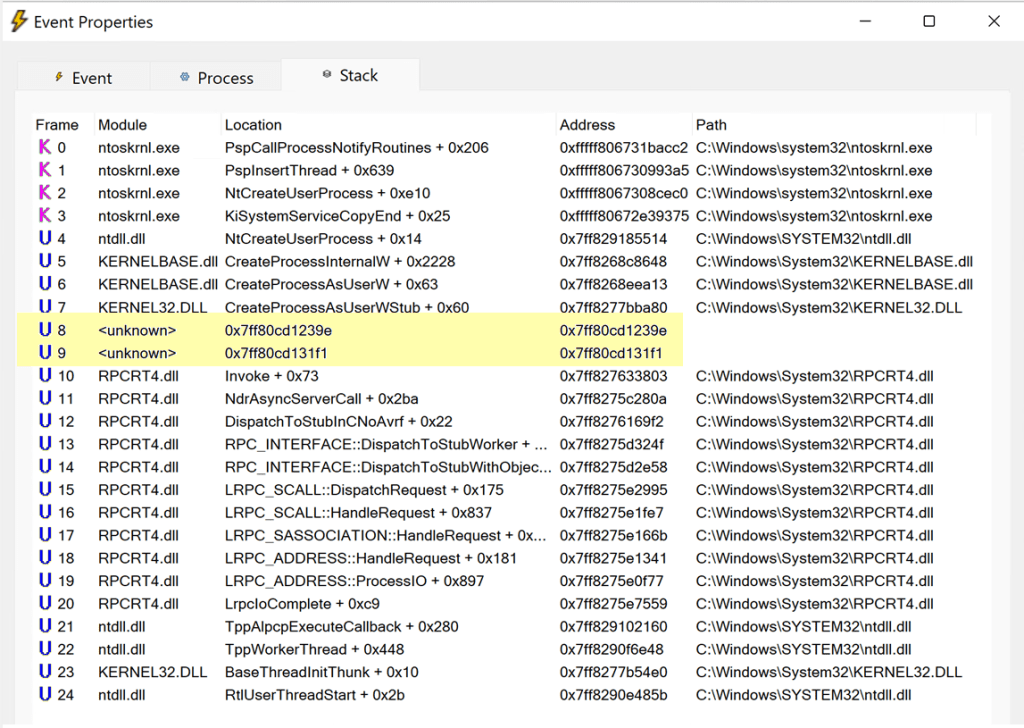This screenshot has width=1024, height=728.
Task: Click the U icon next to frame 24
Action: coord(44,695)
